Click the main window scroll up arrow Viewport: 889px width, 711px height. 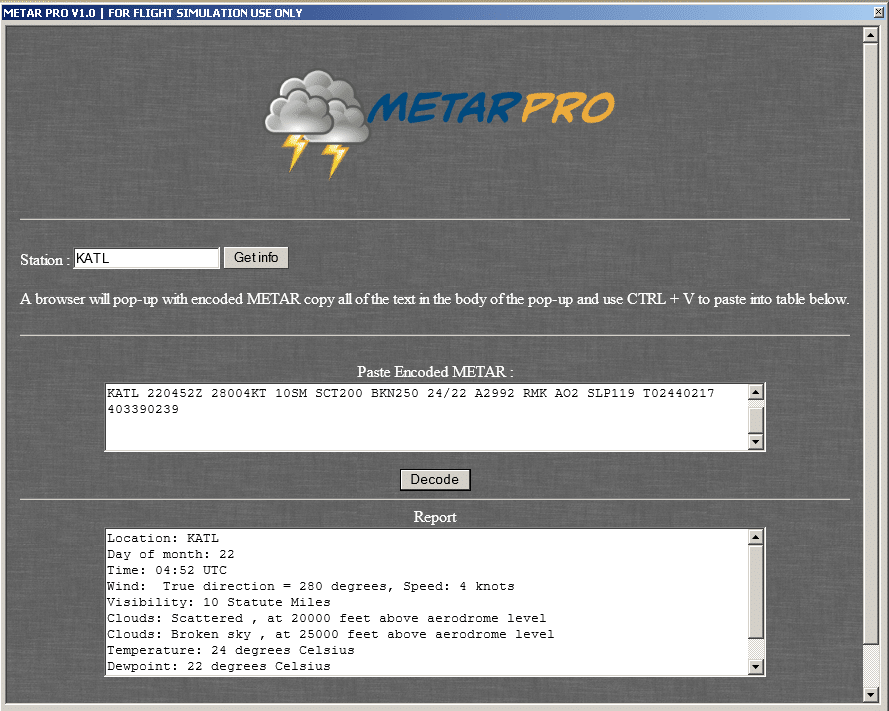(869, 35)
